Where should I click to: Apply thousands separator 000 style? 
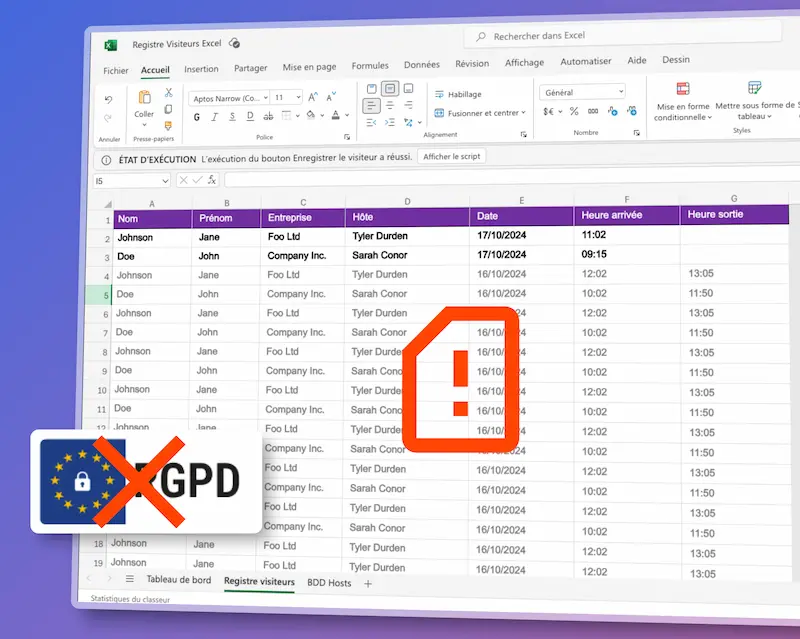point(593,111)
